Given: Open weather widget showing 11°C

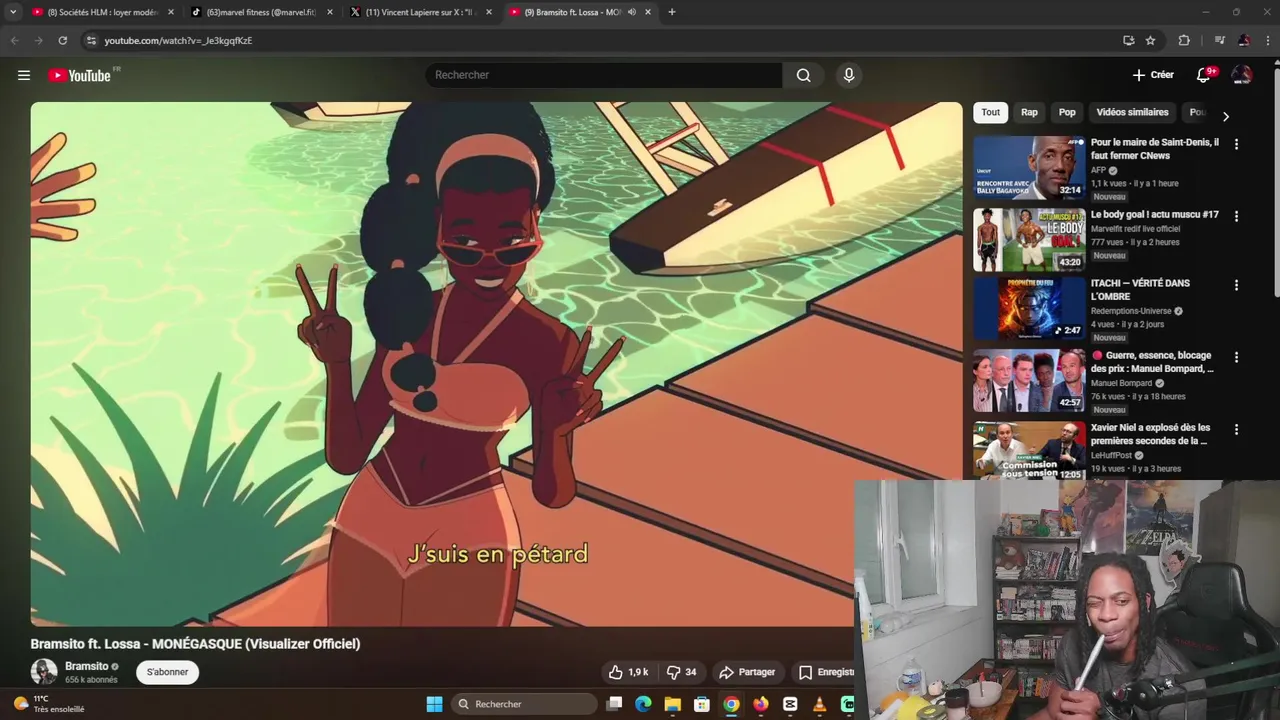Looking at the screenshot, I should [48, 704].
